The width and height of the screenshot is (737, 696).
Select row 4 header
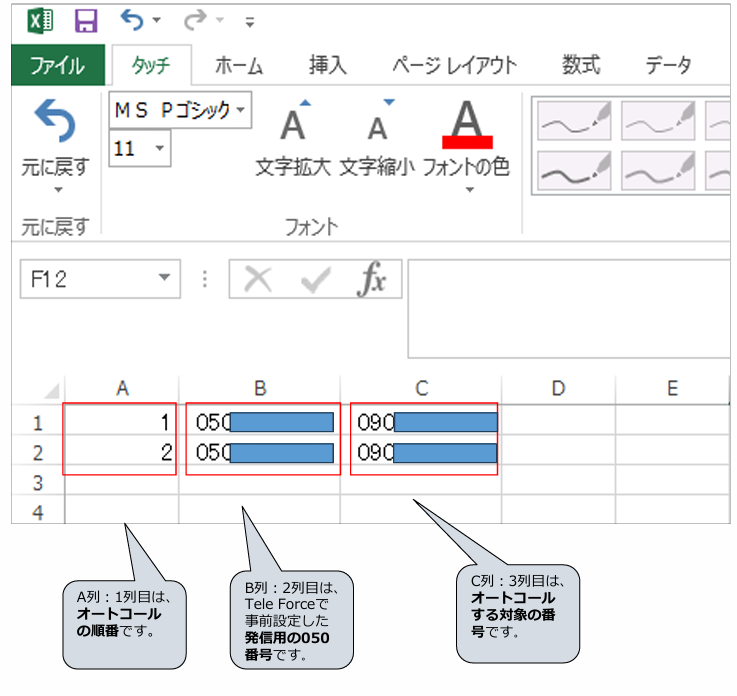[x=38, y=511]
